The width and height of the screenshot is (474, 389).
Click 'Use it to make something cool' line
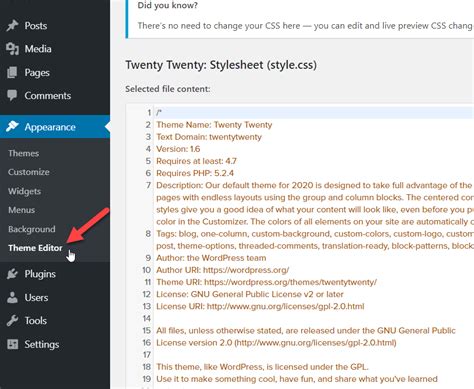[x=297, y=379]
